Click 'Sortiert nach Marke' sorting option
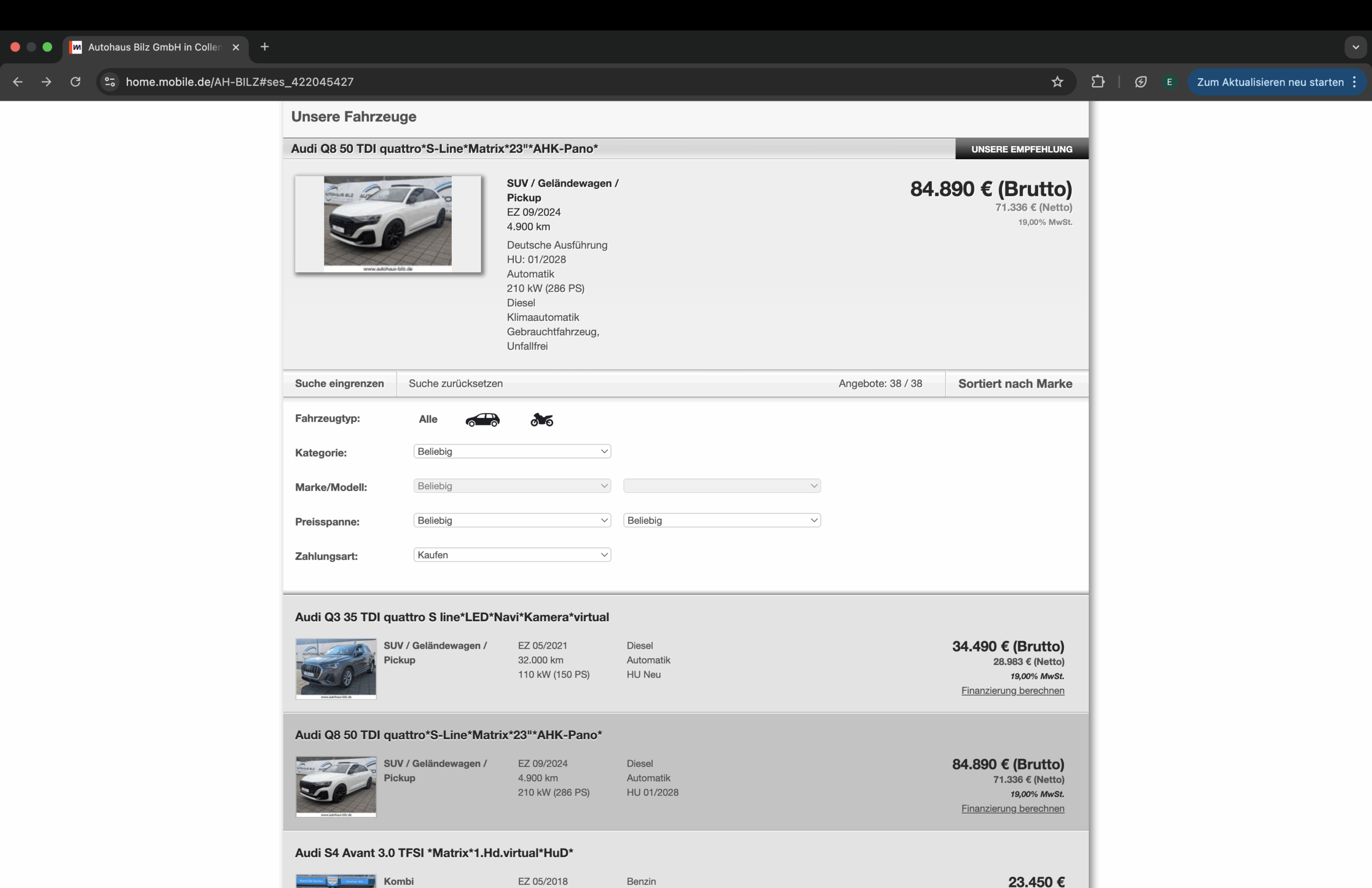Viewport: 1372px width, 888px height. [1015, 384]
